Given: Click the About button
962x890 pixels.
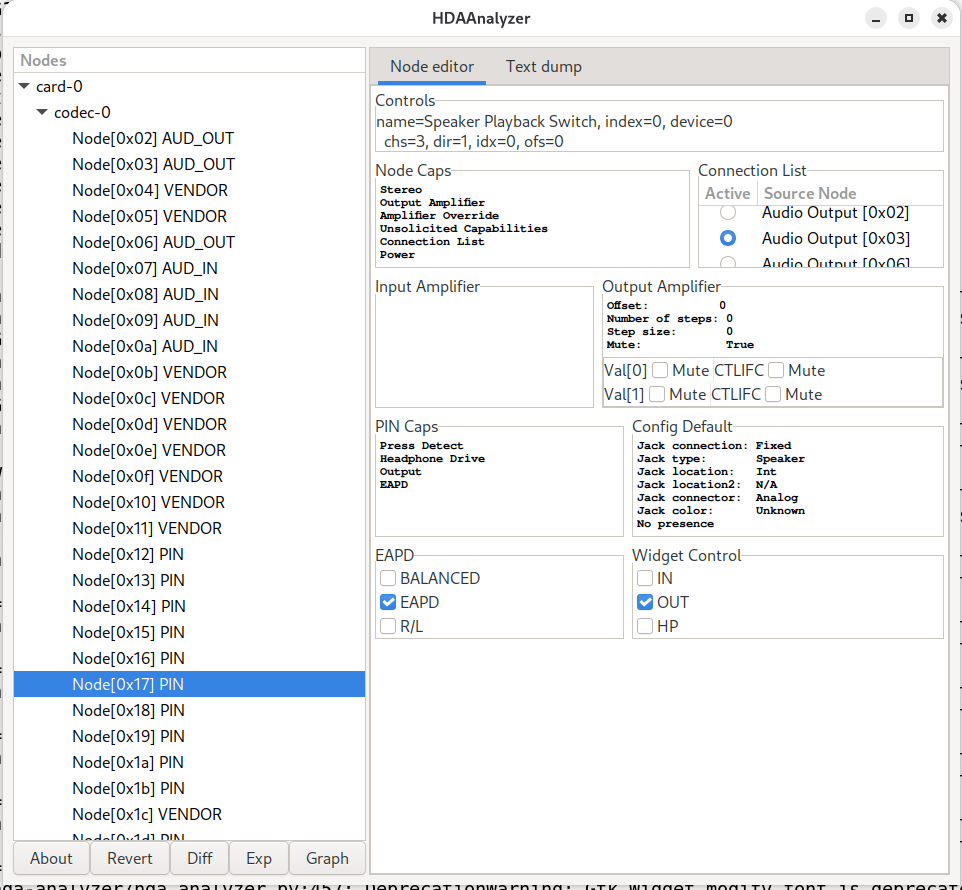Looking at the screenshot, I should (x=51, y=858).
